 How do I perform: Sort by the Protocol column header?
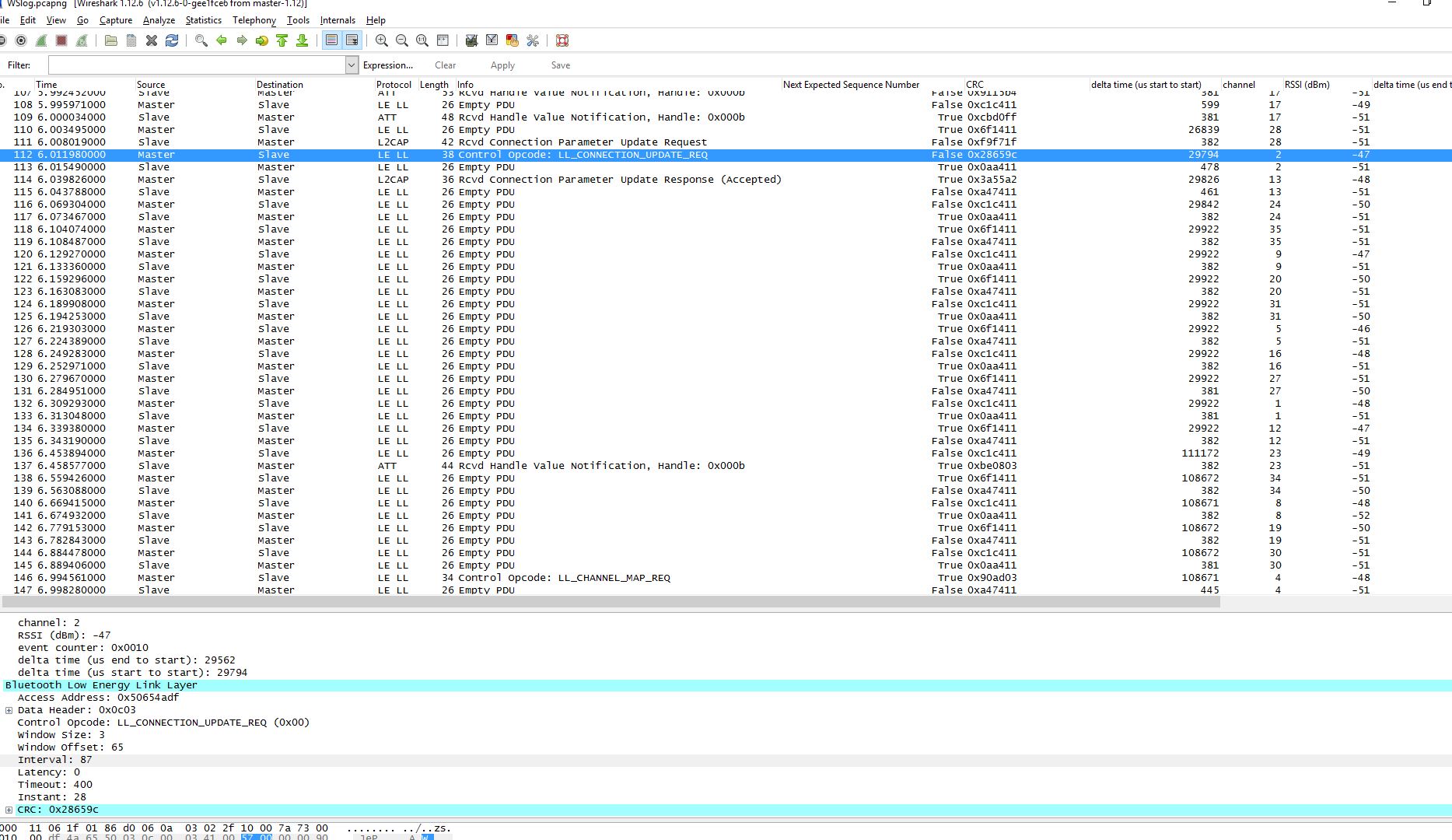click(396, 85)
